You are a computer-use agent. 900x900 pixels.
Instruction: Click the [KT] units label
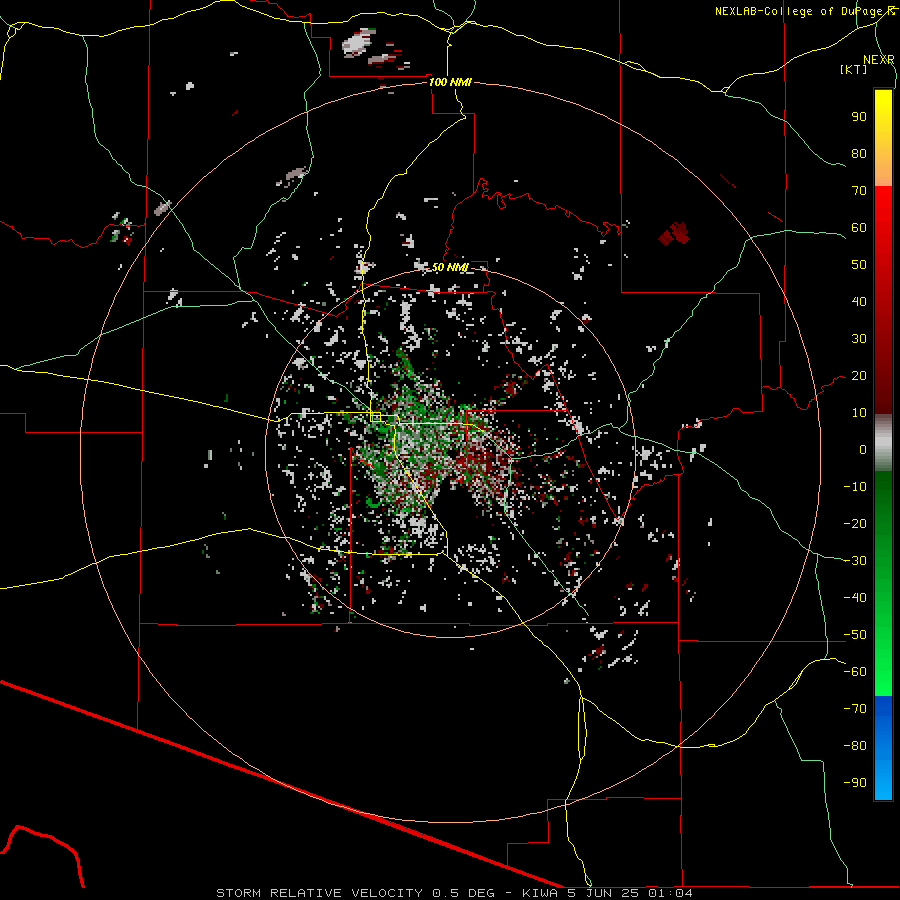click(x=854, y=69)
